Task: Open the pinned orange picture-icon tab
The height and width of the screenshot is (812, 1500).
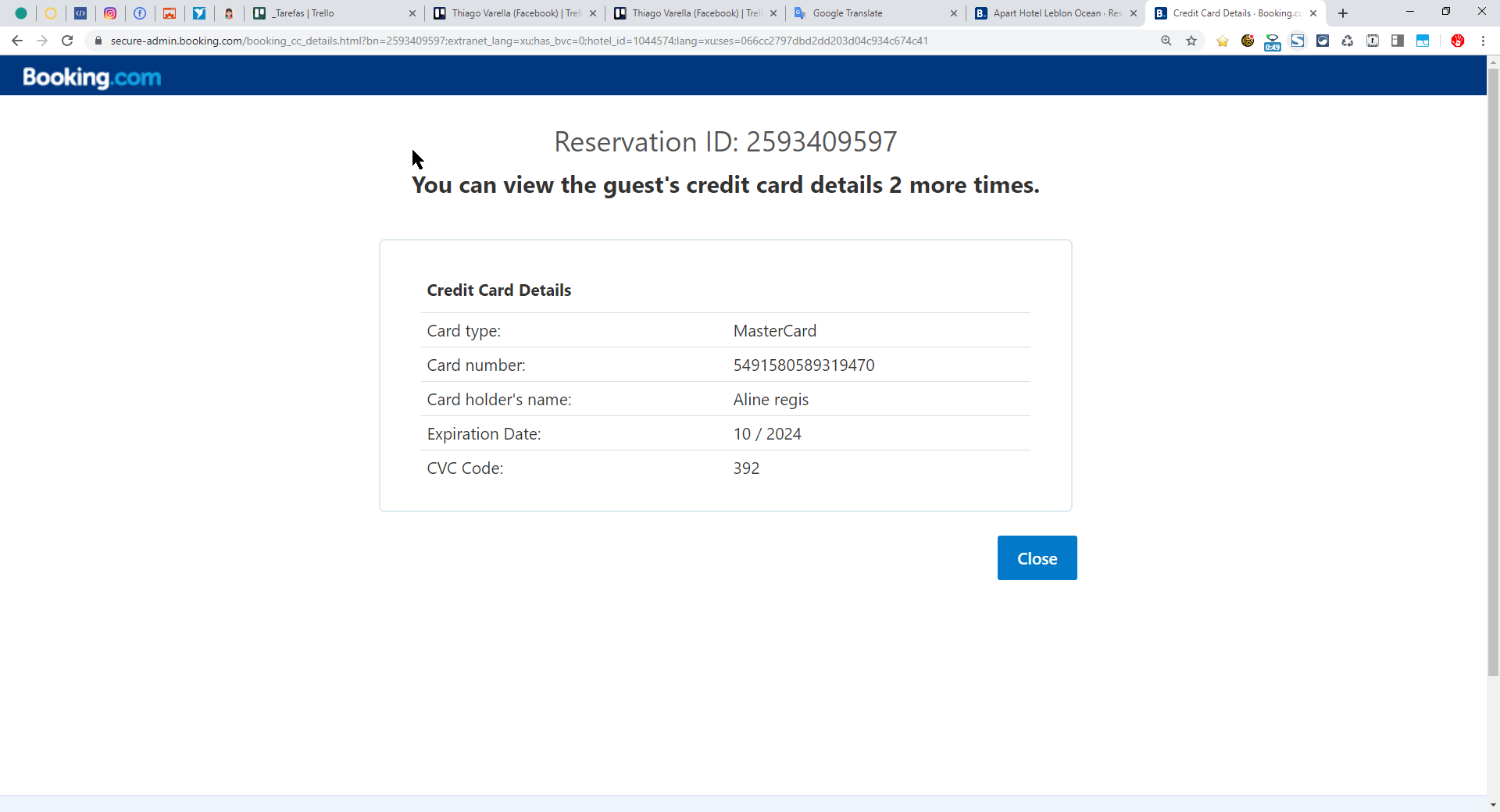Action: (170, 13)
